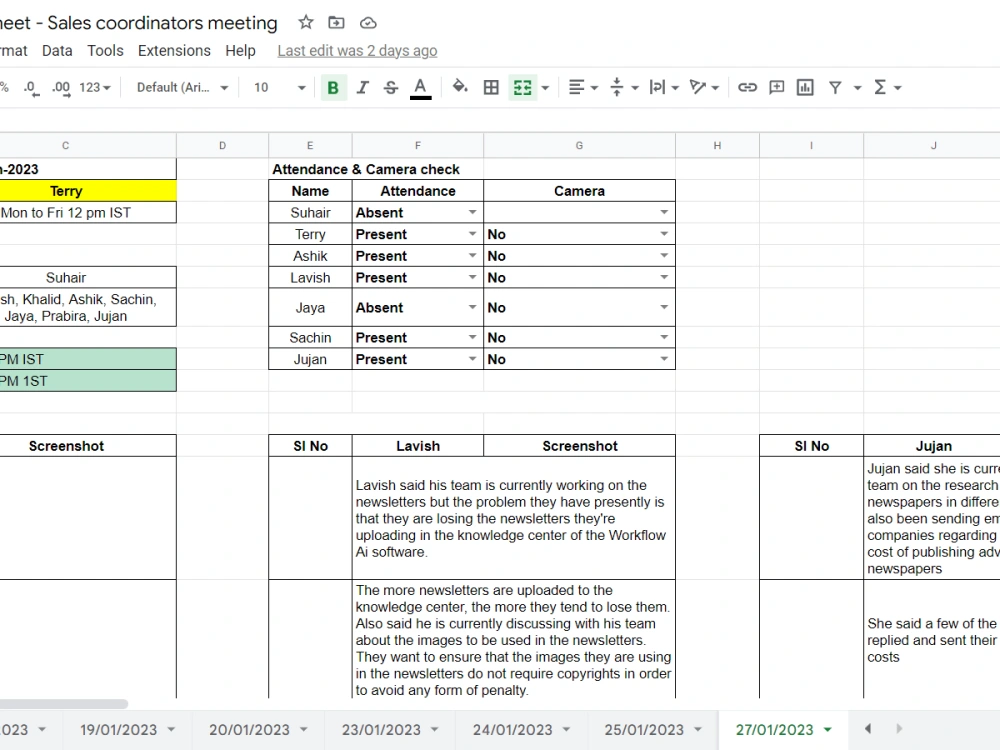
Task: Open the font family dropdown
Action: [182, 87]
